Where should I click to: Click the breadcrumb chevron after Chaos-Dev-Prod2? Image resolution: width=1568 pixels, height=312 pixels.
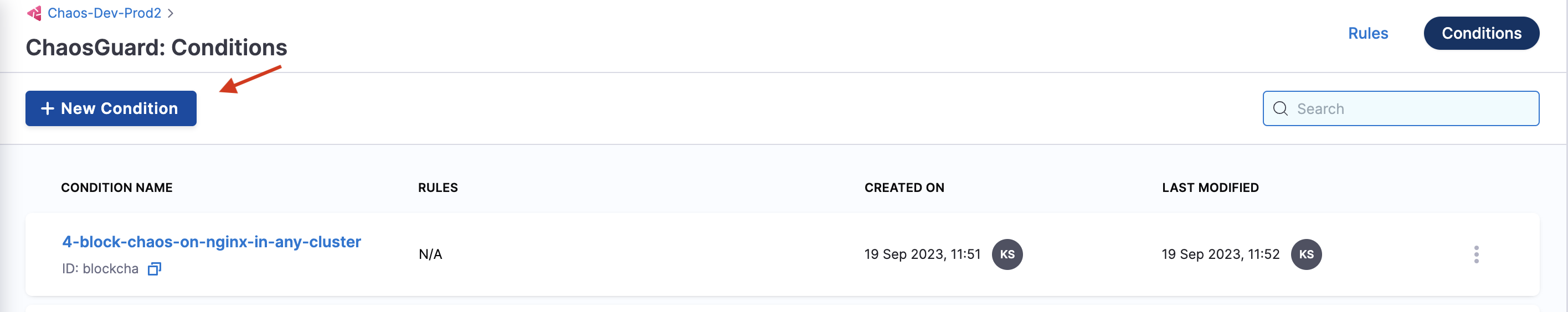171,13
